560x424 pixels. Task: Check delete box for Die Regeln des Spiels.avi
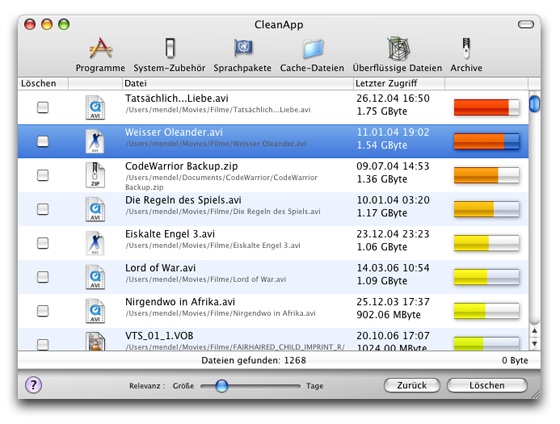(43, 209)
